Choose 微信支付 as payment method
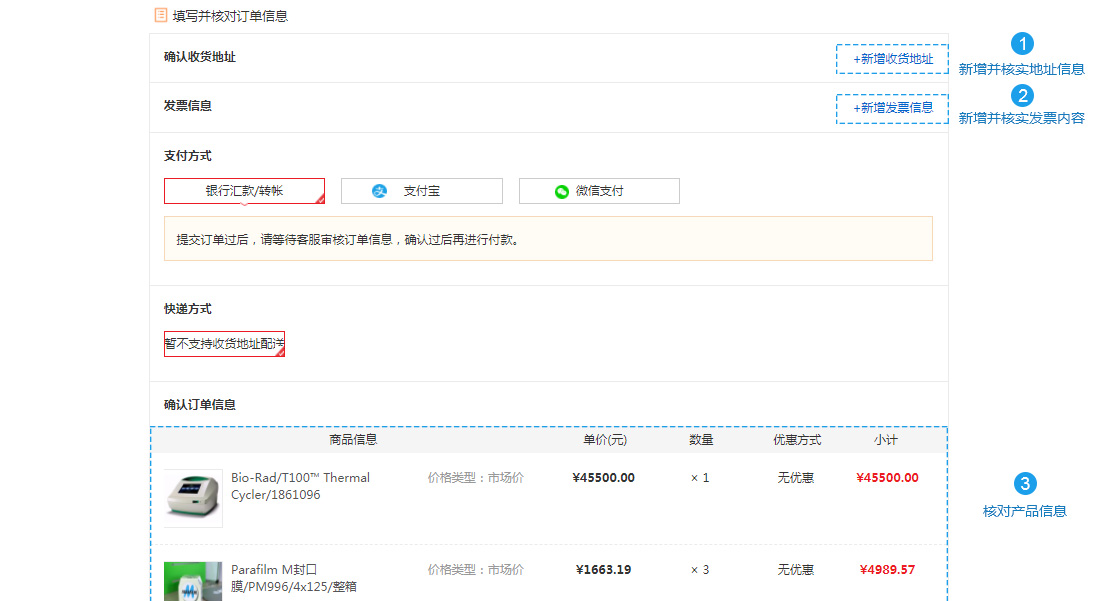The width and height of the screenshot is (1100, 601). coord(599,191)
